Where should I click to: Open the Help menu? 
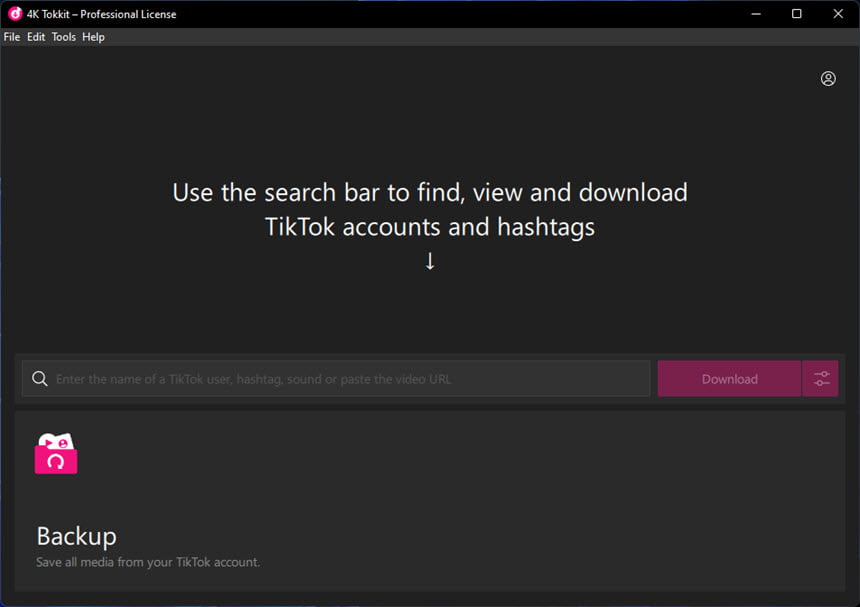pos(93,37)
